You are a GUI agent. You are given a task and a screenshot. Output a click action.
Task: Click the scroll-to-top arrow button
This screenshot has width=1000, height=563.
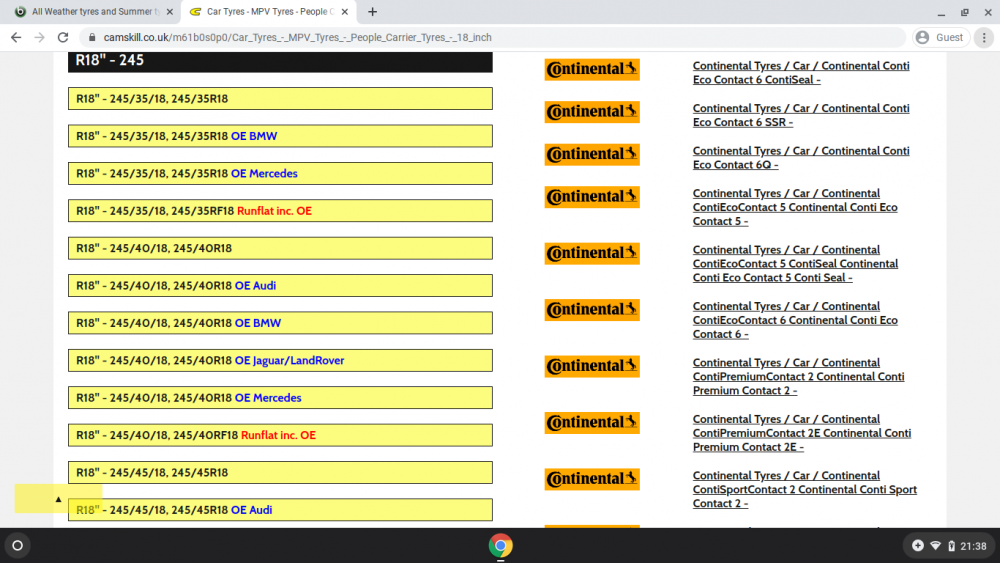tap(58, 499)
